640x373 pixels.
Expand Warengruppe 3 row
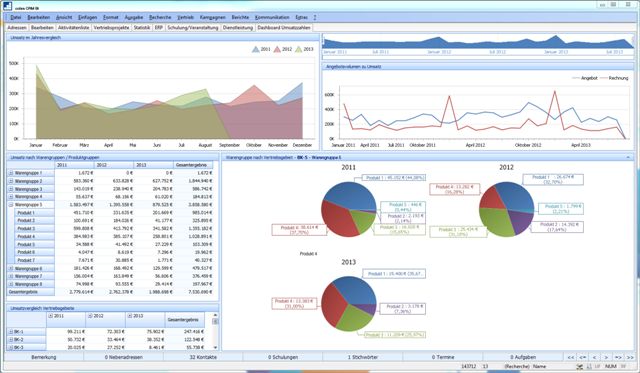11,189
